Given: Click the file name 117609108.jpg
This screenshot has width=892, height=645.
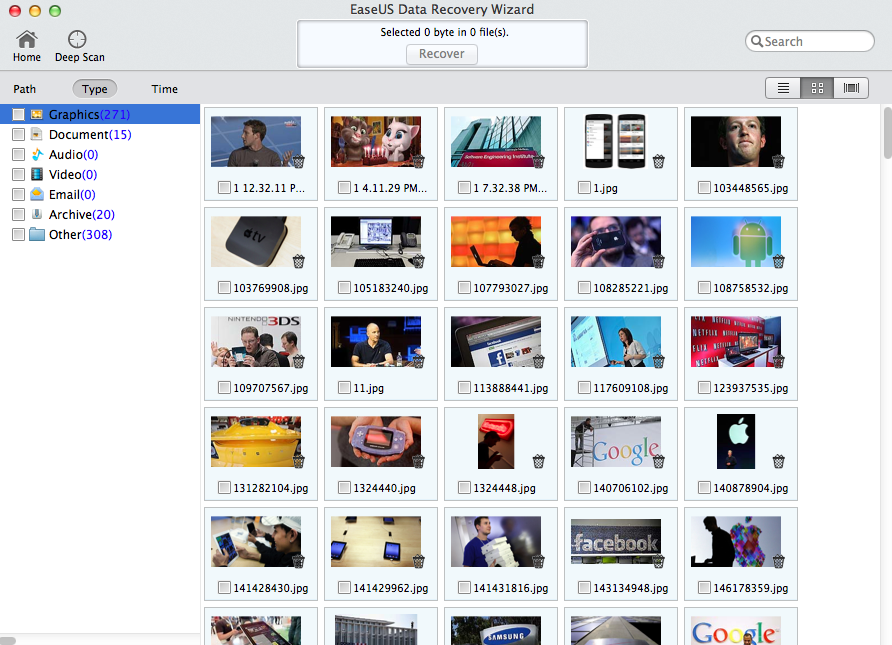Looking at the screenshot, I should [x=631, y=388].
